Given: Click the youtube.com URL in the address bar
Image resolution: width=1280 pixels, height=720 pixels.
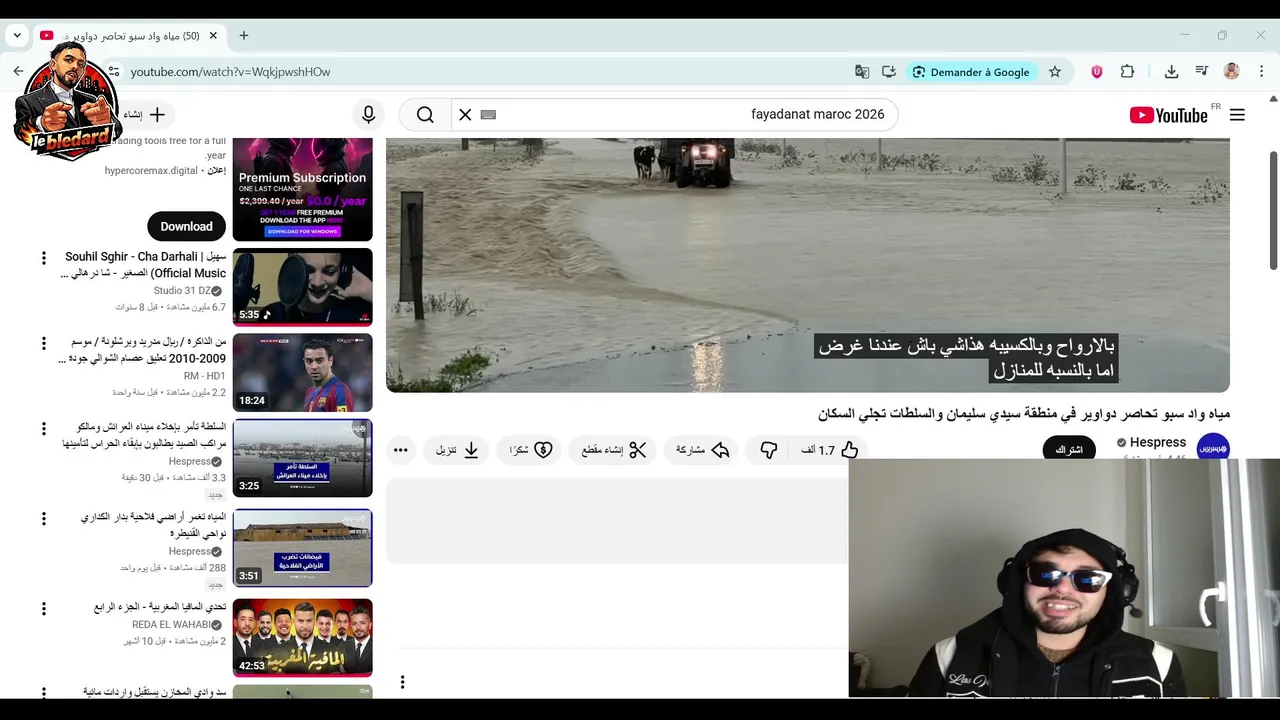Looking at the screenshot, I should tap(230, 72).
